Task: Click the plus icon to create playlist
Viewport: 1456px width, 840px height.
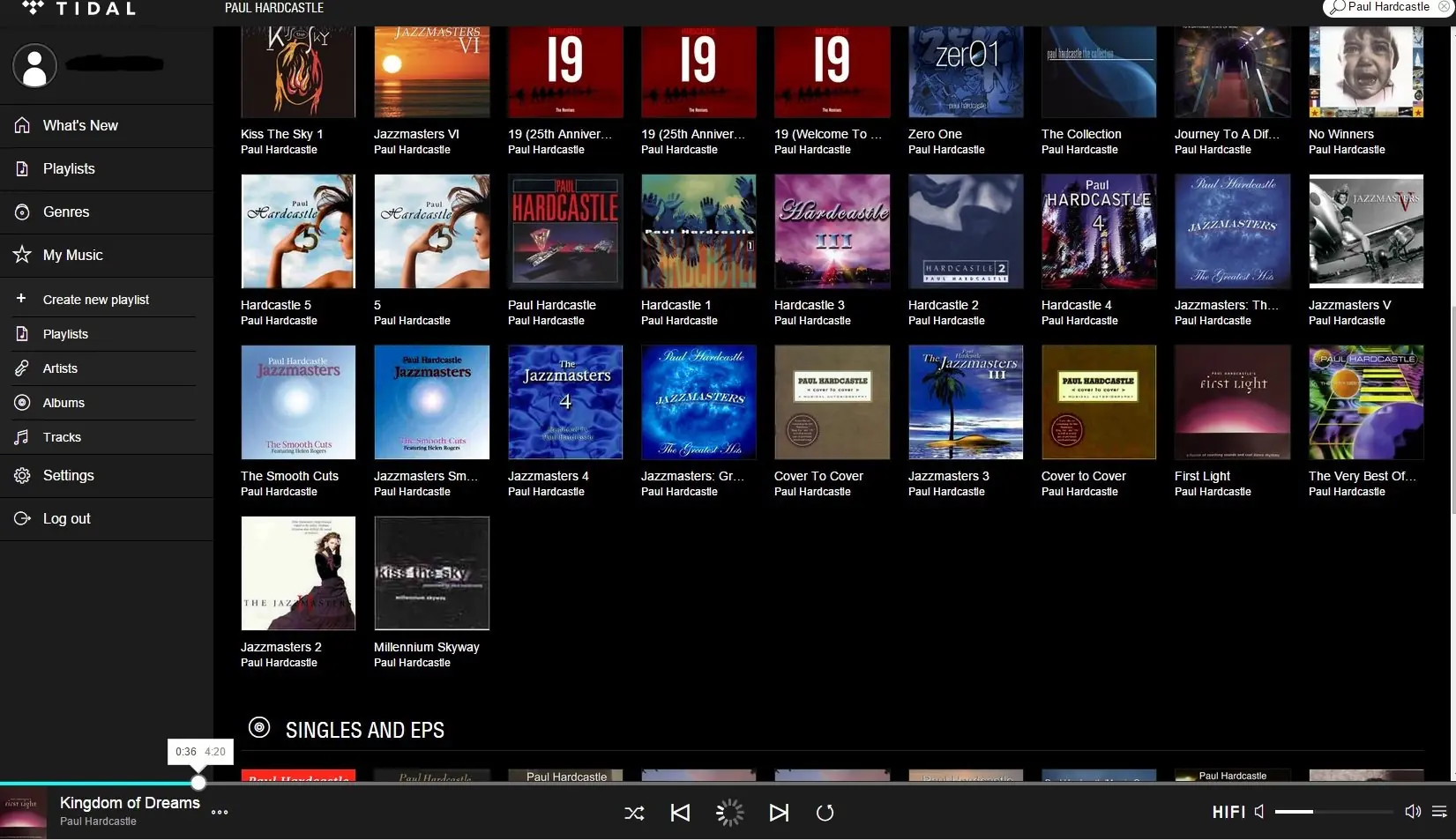Action: click(21, 299)
